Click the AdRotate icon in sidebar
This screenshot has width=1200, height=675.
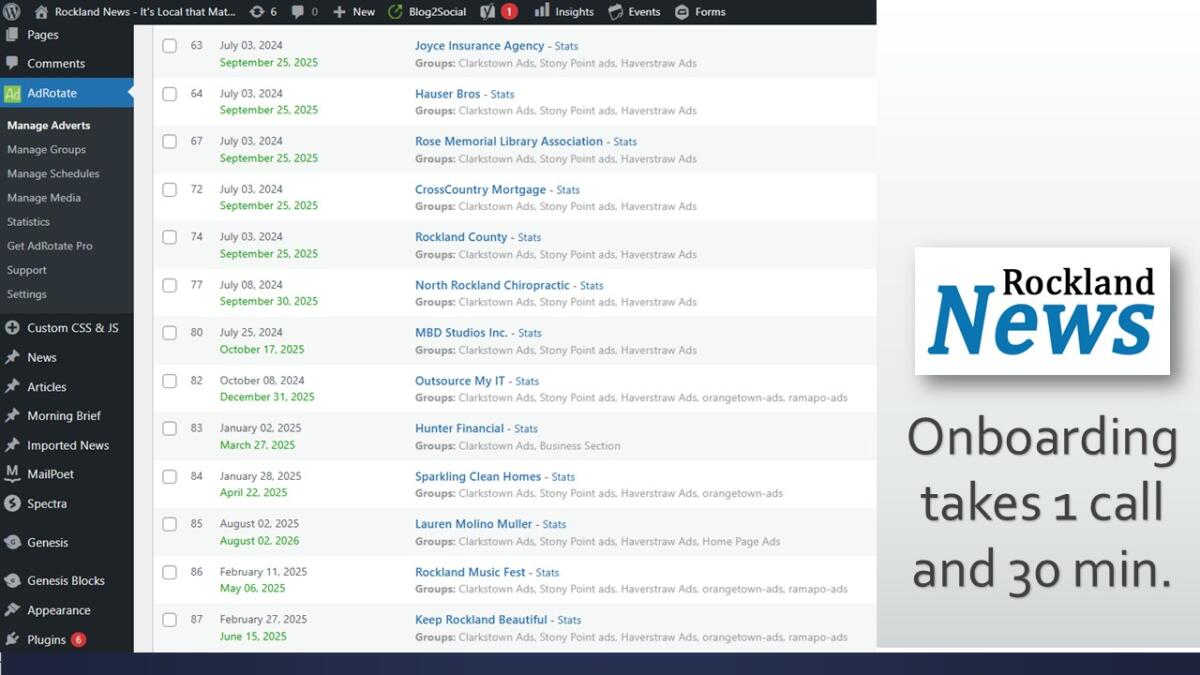pos(12,93)
